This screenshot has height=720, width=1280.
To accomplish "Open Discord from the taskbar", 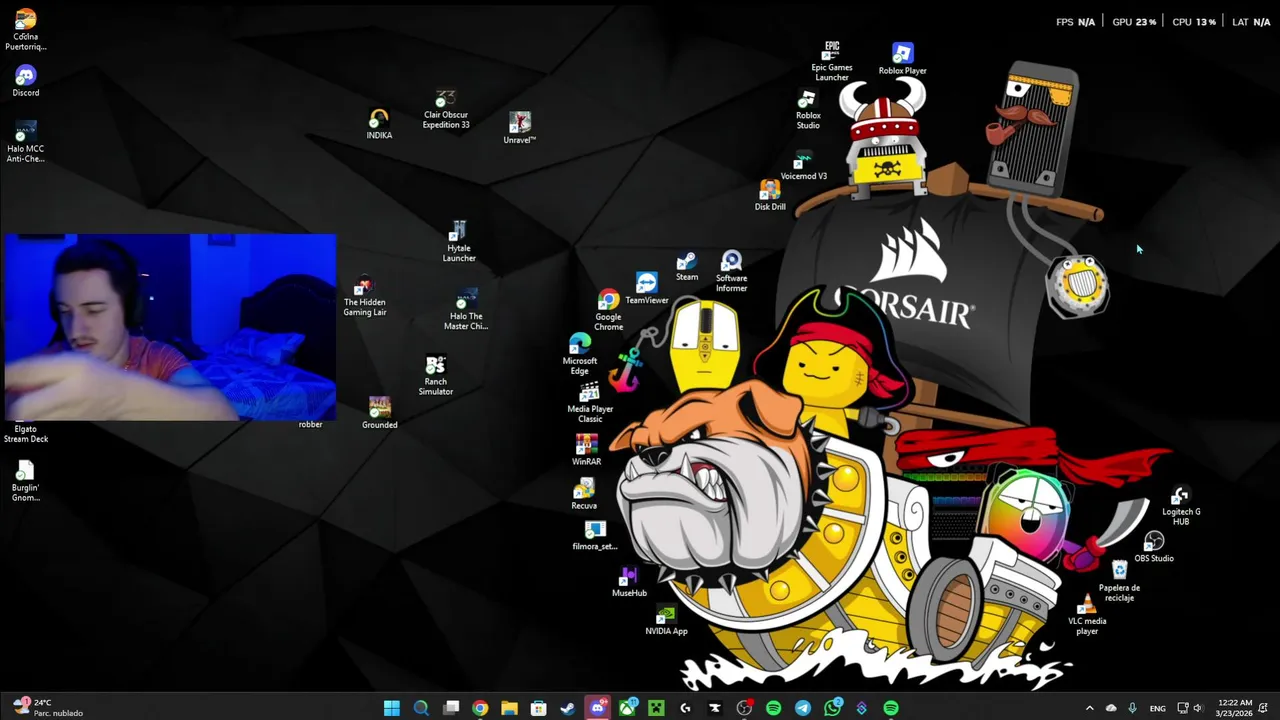I will 598,708.
